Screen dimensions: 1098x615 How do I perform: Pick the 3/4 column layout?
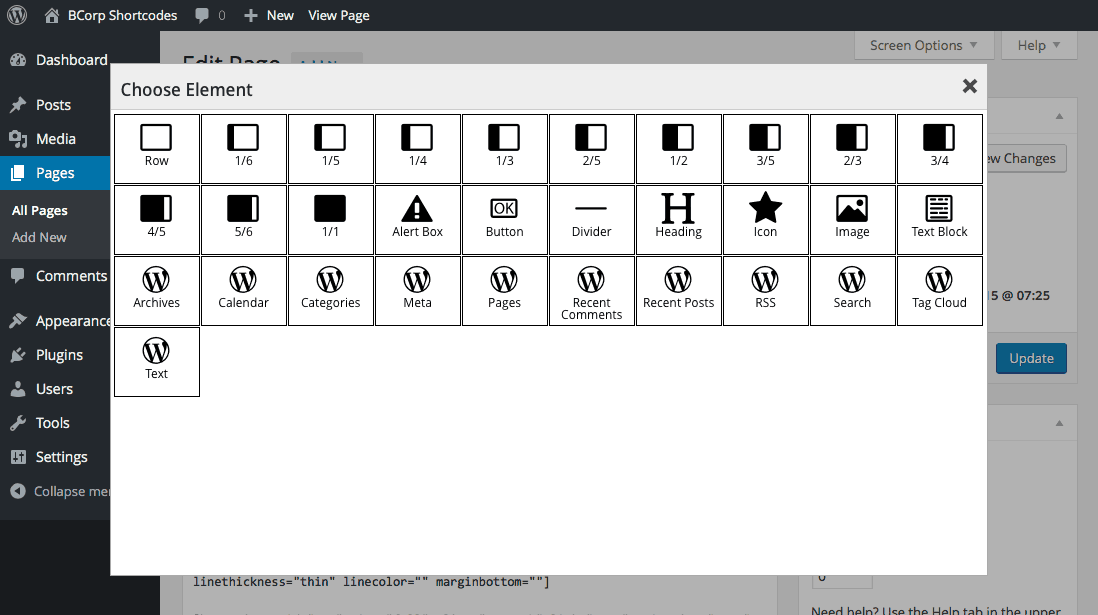(x=939, y=148)
